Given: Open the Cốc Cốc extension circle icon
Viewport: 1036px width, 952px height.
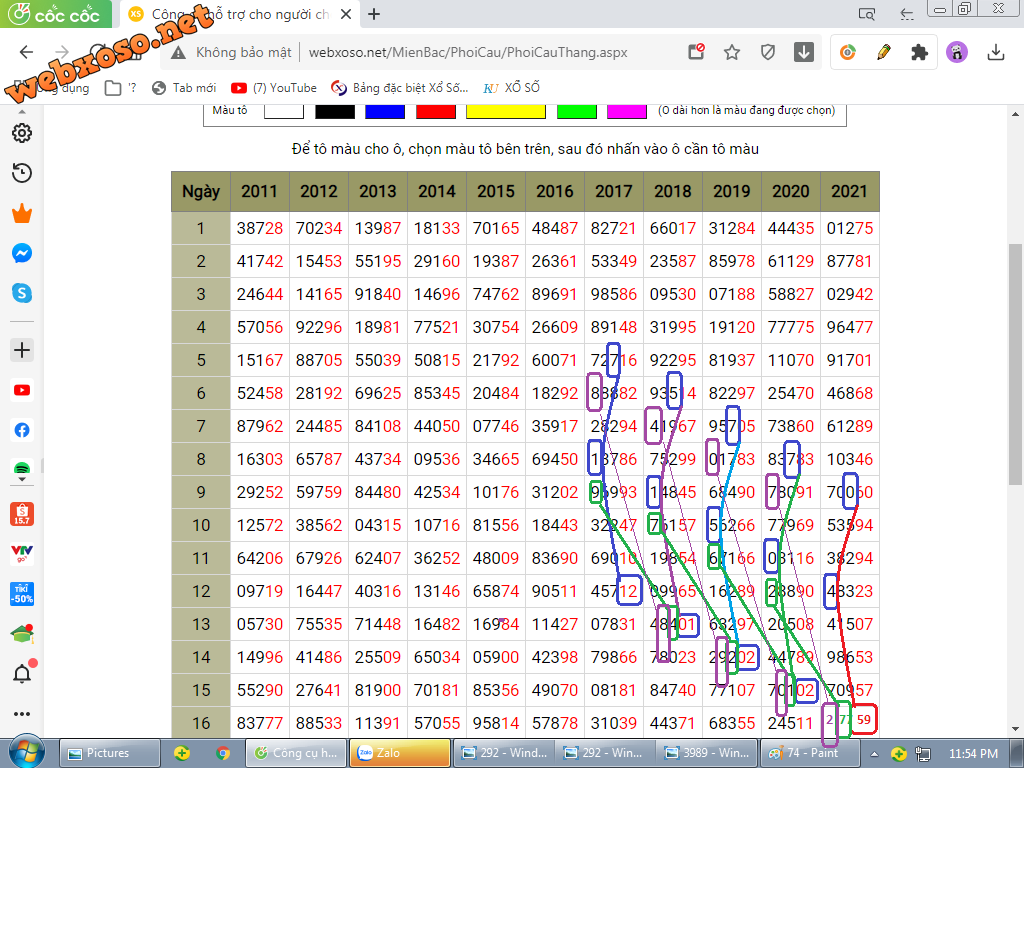Looking at the screenshot, I should pyautogui.click(x=848, y=52).
